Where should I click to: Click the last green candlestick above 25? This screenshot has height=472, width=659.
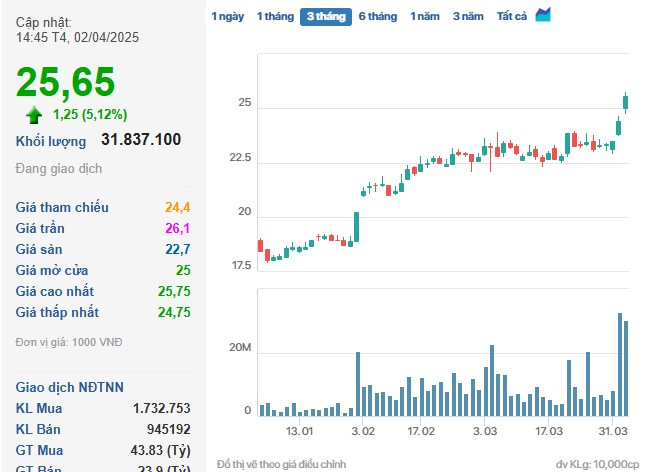pyautogui.click(x=625, y=103)
